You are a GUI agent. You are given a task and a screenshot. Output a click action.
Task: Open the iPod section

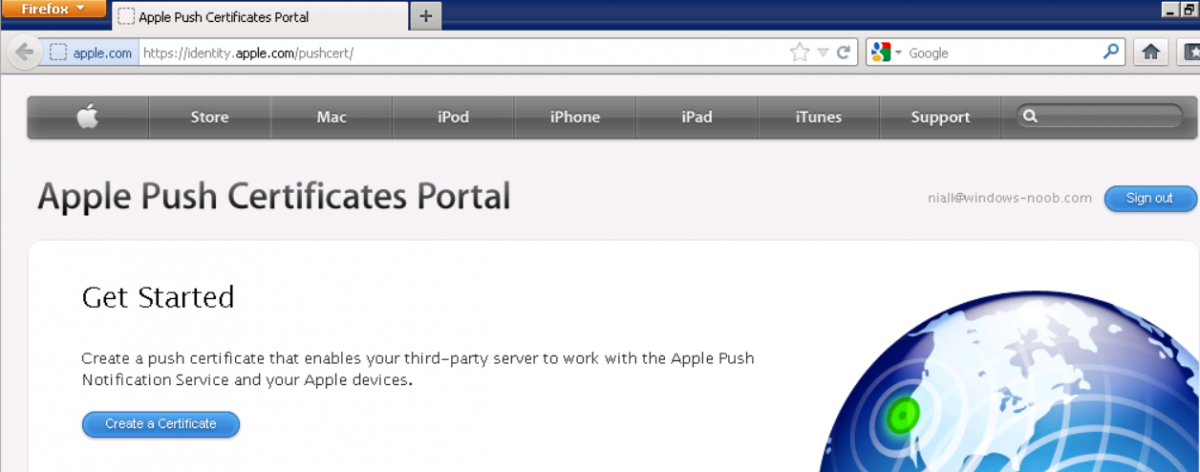(x=453, y=117)
